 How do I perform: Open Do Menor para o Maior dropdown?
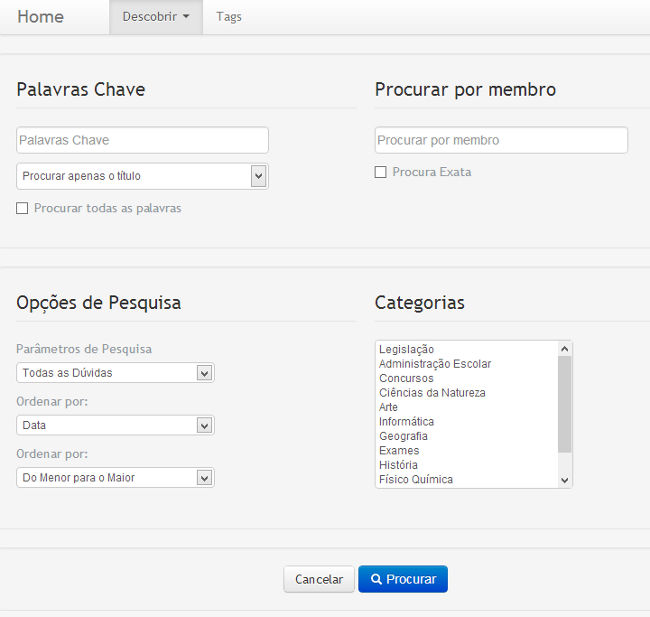point(115,478)
